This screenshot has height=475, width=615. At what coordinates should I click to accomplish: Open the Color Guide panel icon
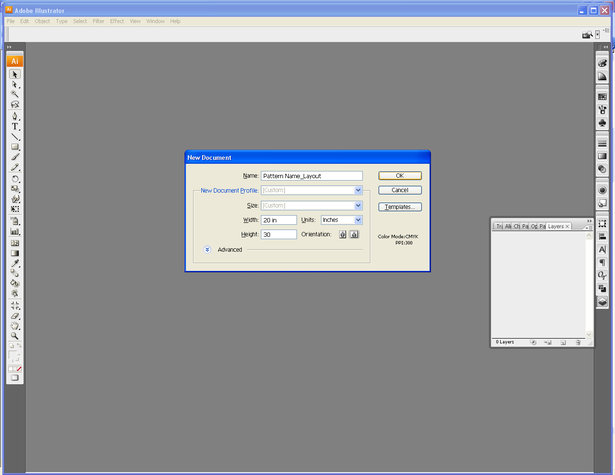(x=602, y=76)
